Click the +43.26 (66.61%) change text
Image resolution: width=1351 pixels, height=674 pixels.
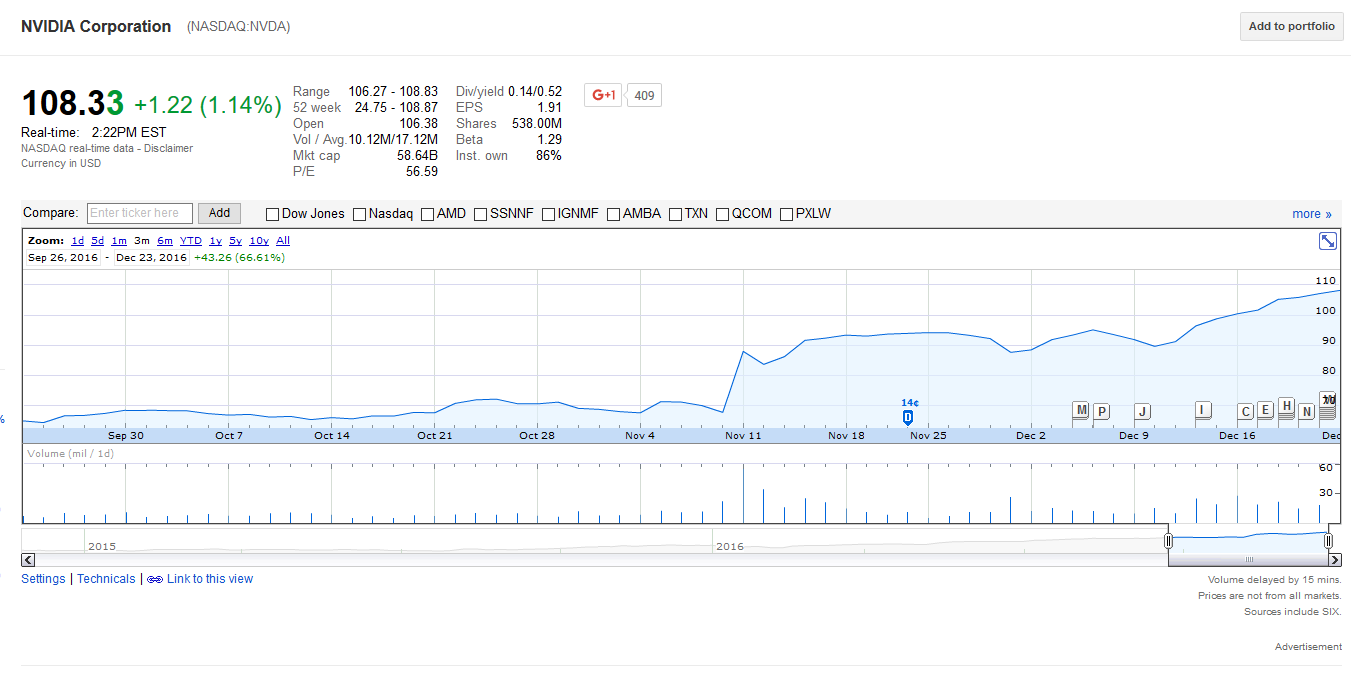point(239,257)
